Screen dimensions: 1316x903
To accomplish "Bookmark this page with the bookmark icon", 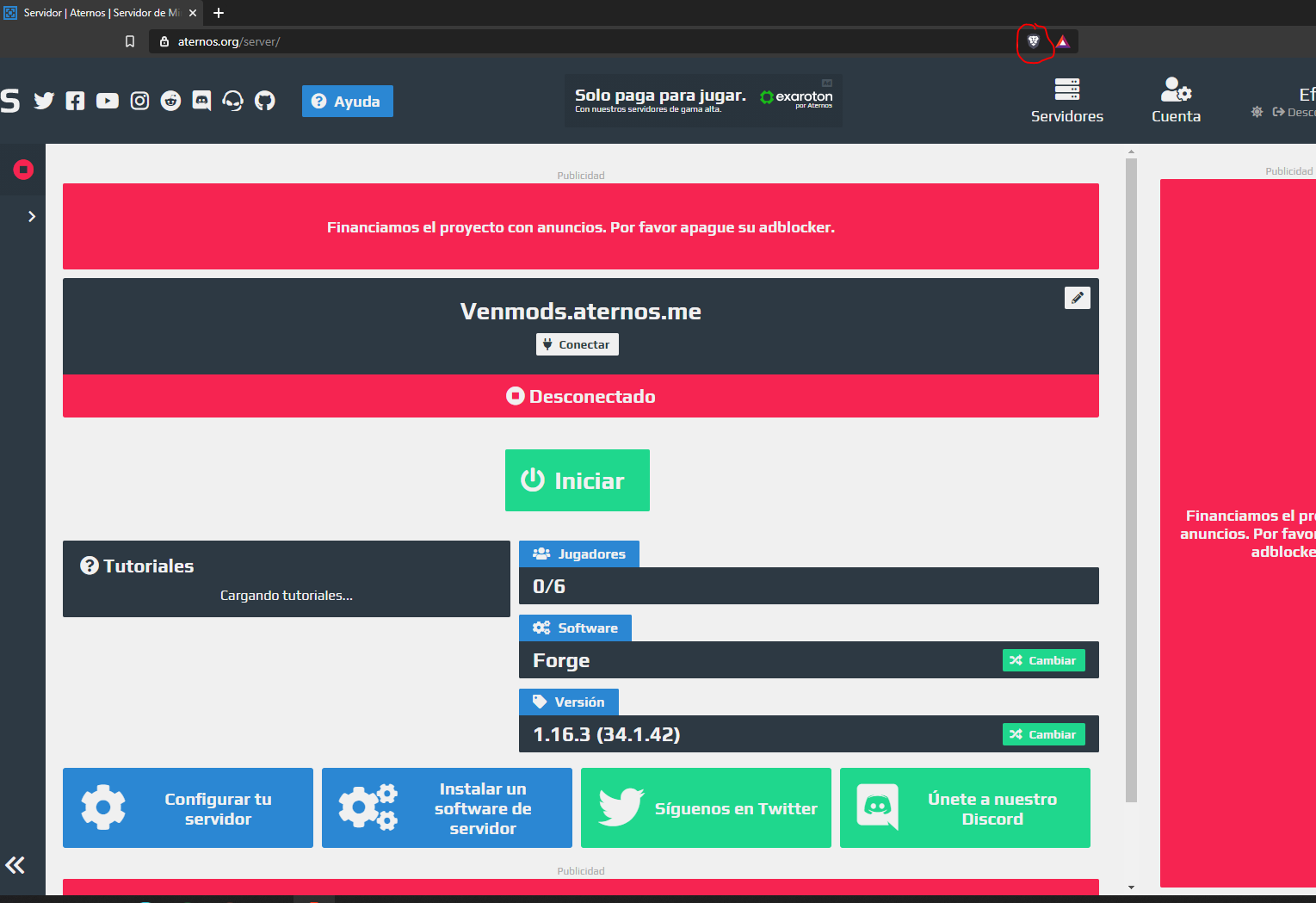I will (x=130, y=41).
